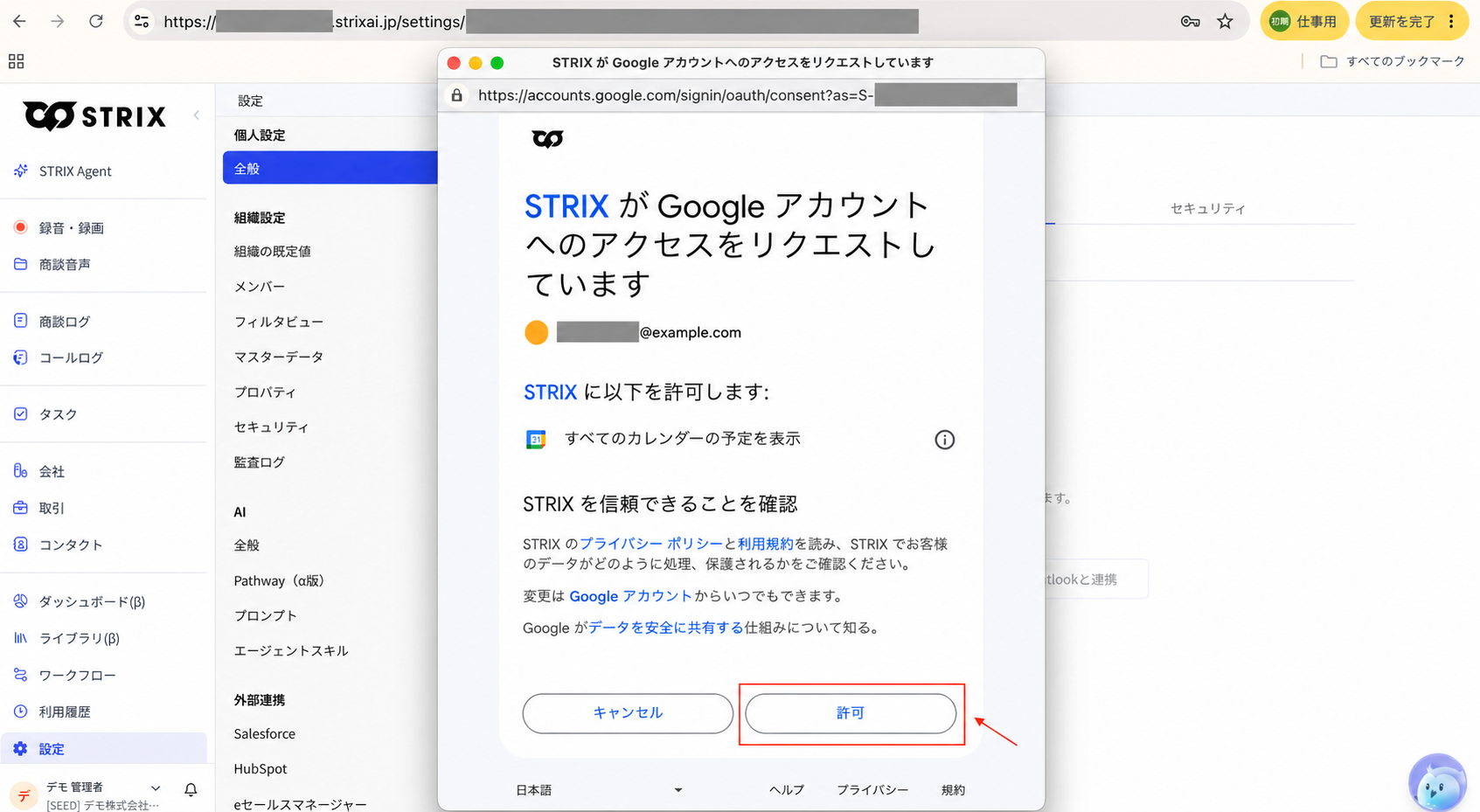Click the info icon beside calendar permission
Image resolution: width=1480 pixels, height=812 pixels.
pyautogui.click(x=944, y=440)
